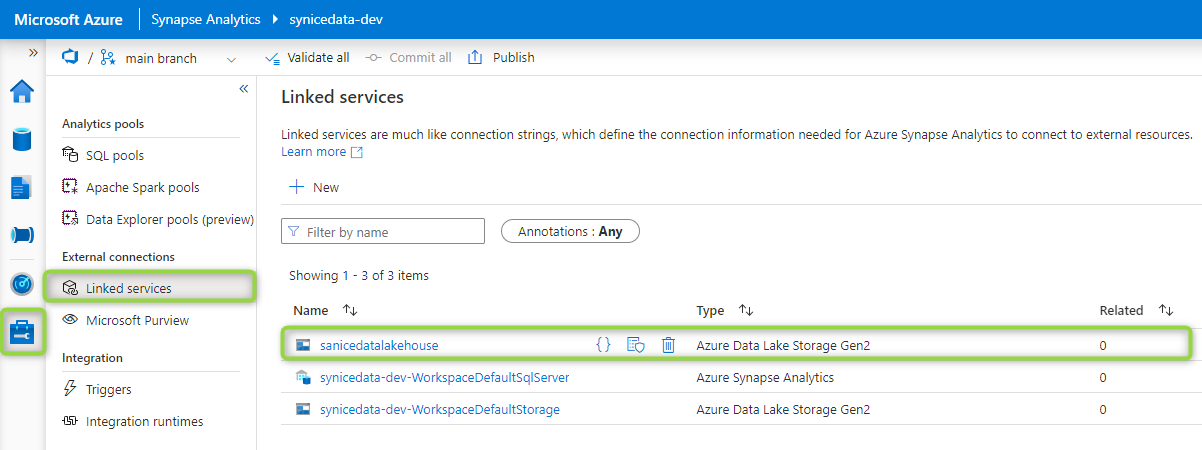View JSON code for sanicedatalakehouse
This screenshot has width=1202, height=450.
[603, 345]
